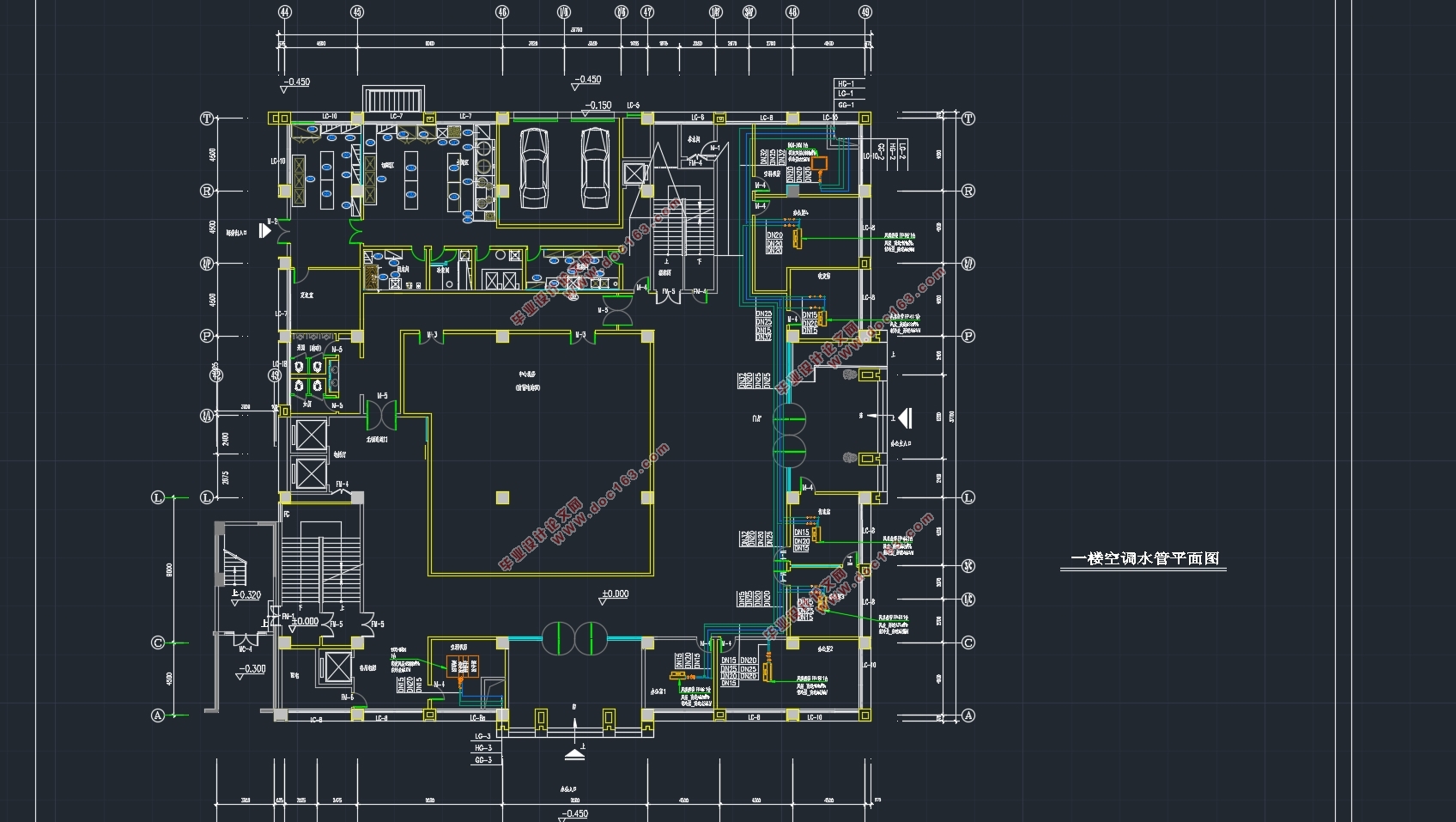Select the ±0.000 elevation below central courtyard
The height and width of the screenshot is (822, 1456).
(x=615, y=594)
